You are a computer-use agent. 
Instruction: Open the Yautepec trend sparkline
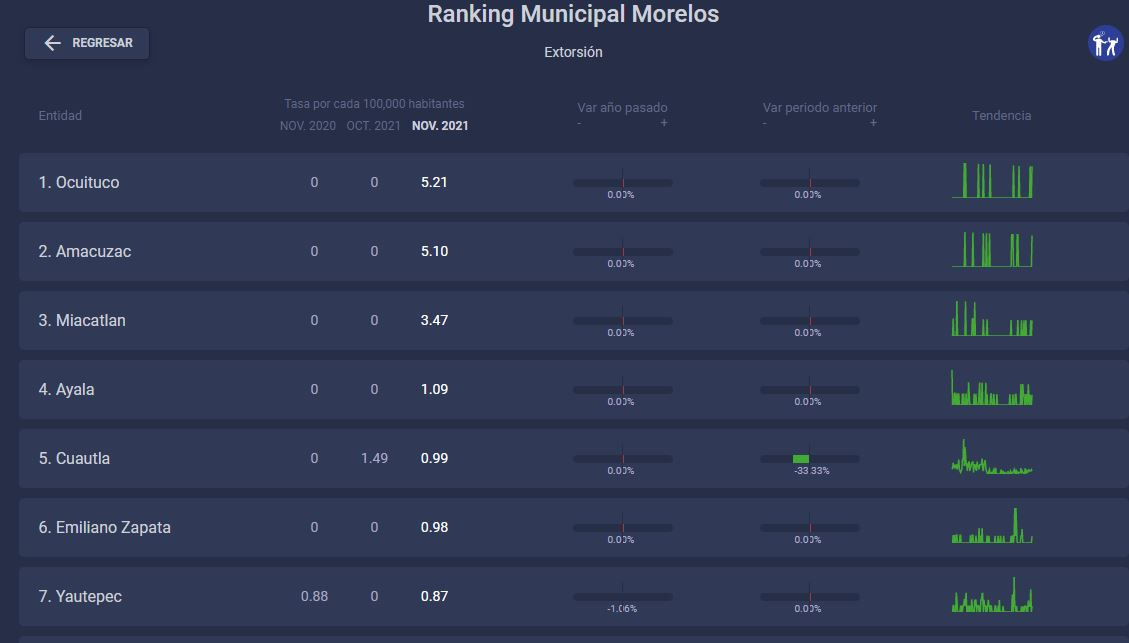pyautogui.click(x=992, y=595)
